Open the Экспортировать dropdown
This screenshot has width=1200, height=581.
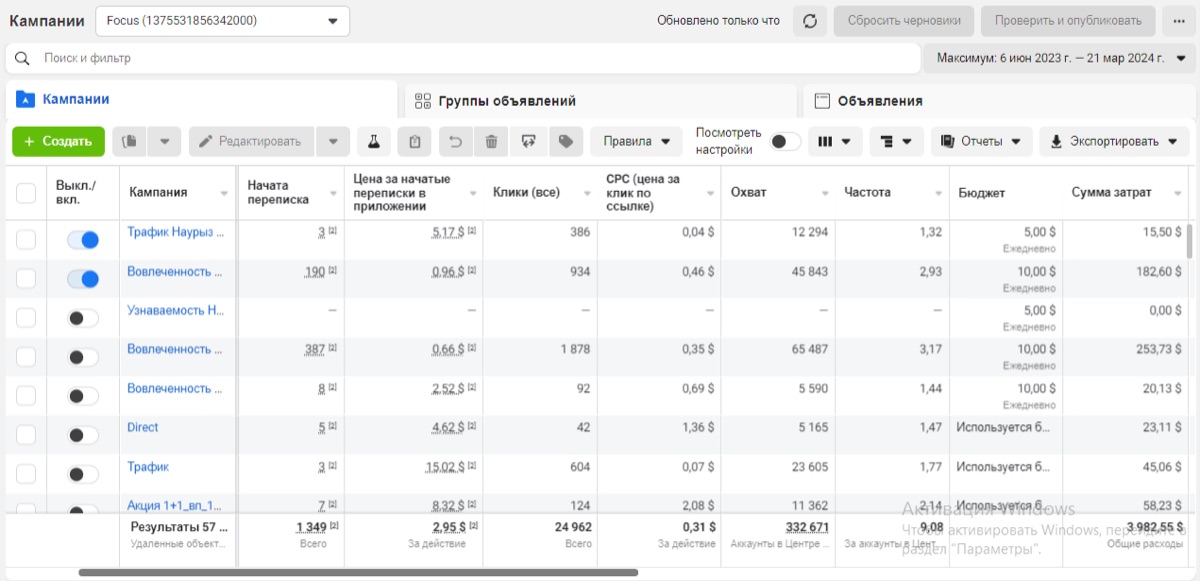1114,141
